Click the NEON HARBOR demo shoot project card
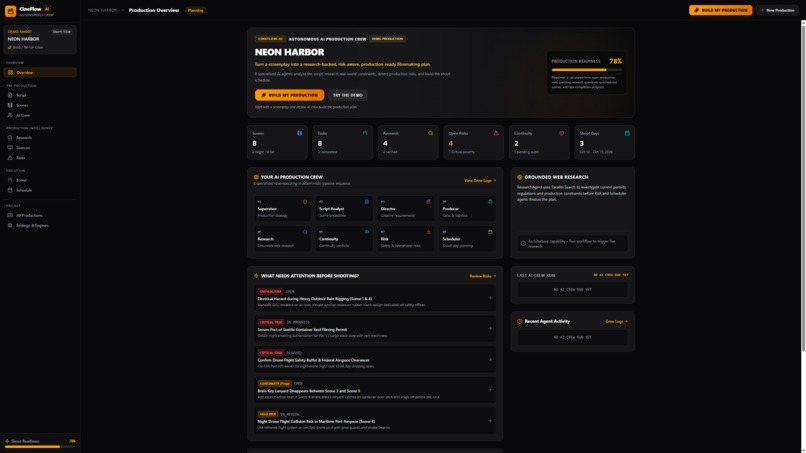 (40, 40)
